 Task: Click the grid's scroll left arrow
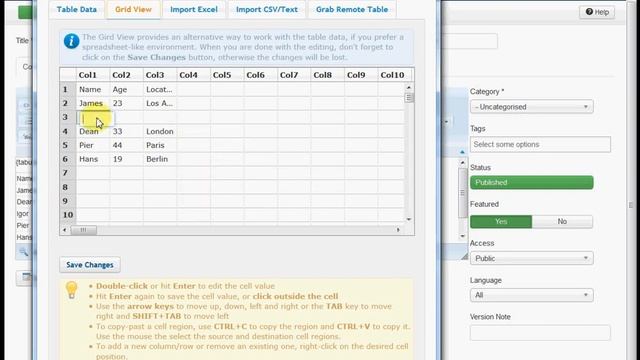click(x=64, y=230)
